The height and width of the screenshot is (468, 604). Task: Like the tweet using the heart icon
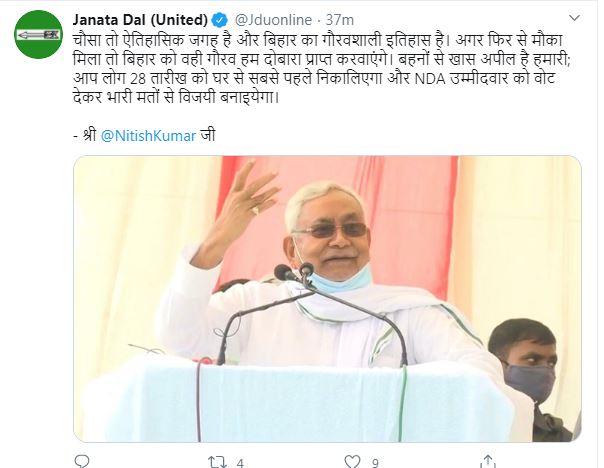(x=352, y=461)
